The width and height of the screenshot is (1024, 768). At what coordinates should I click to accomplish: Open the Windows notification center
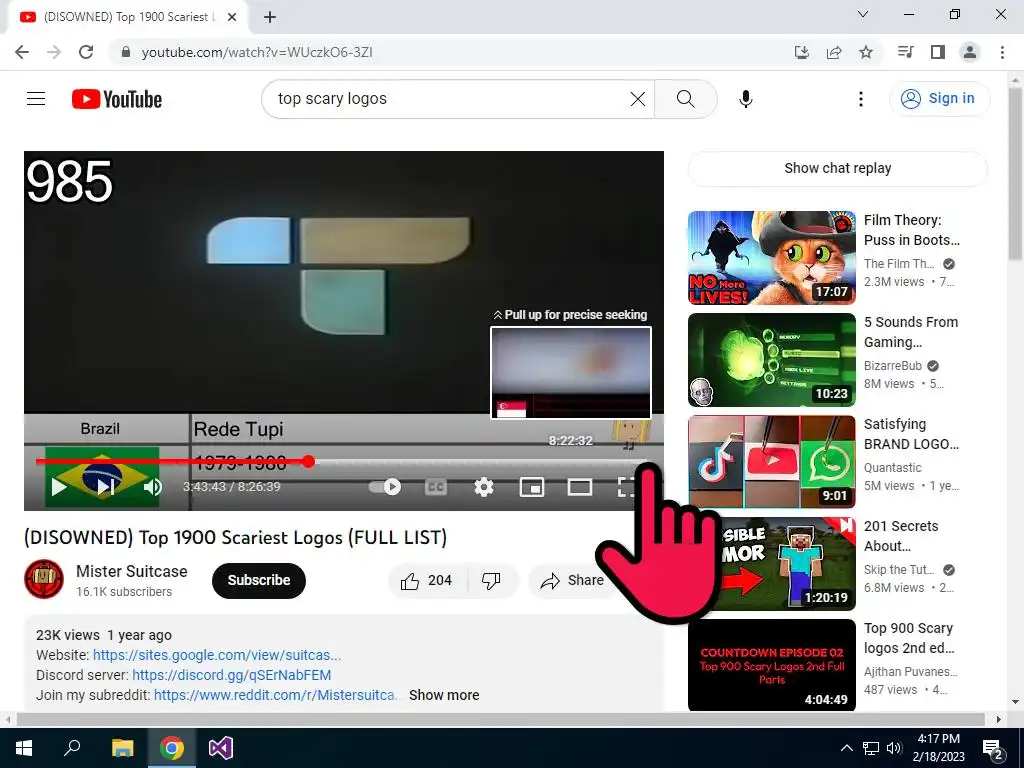992,748
